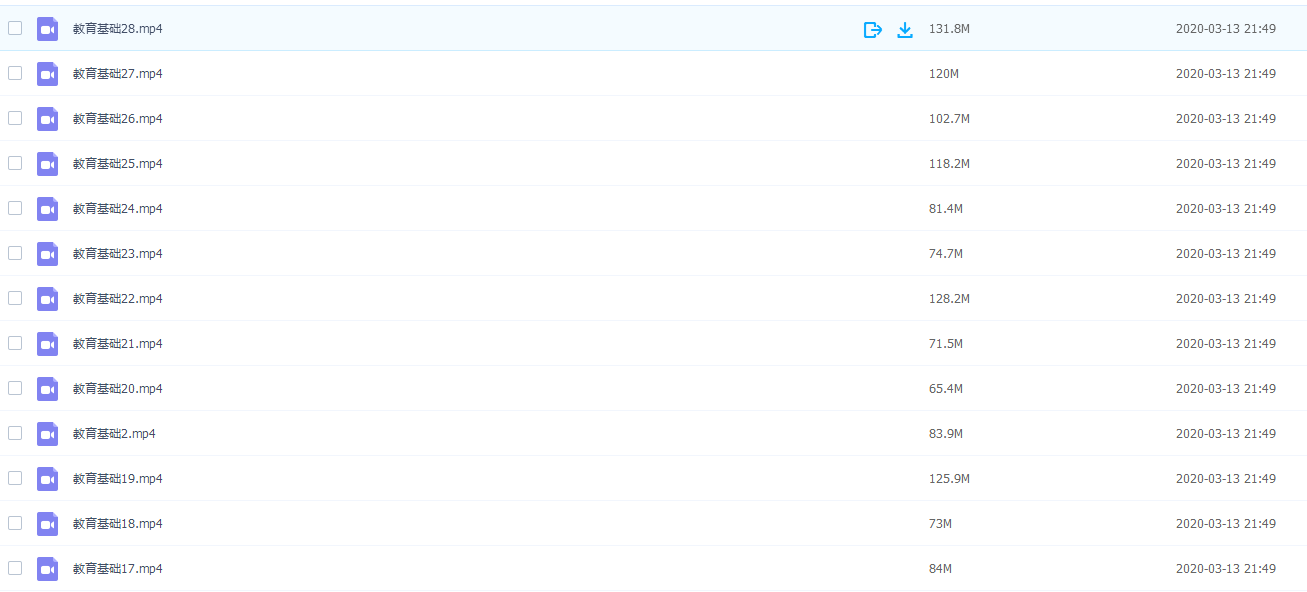The width and height of the screenshot is (1307, 592).
Task: Click the video file icon for 教育基础25.mp4
Action: (x=47, y=164)
